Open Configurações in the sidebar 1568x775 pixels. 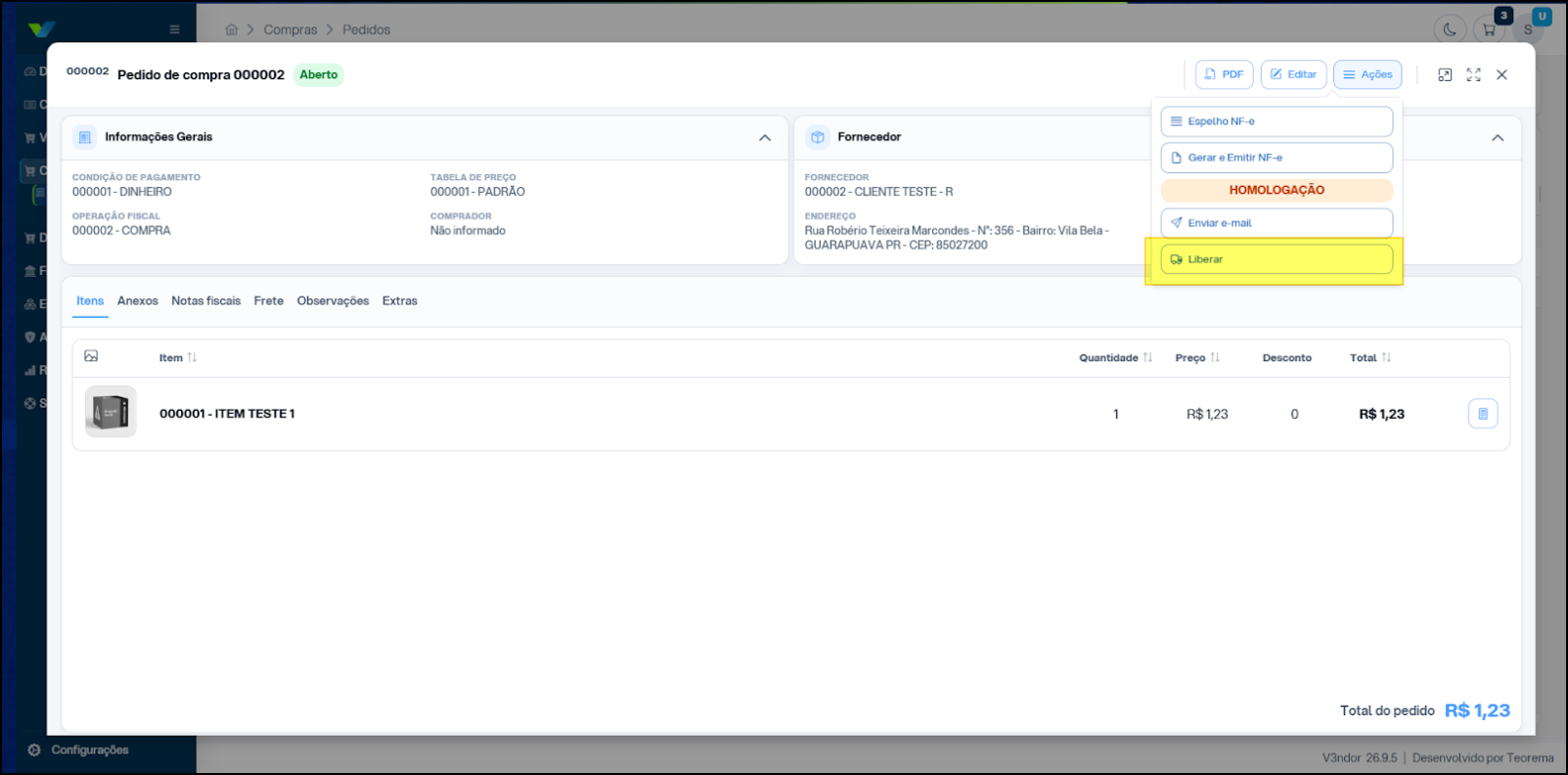point(90,750)
